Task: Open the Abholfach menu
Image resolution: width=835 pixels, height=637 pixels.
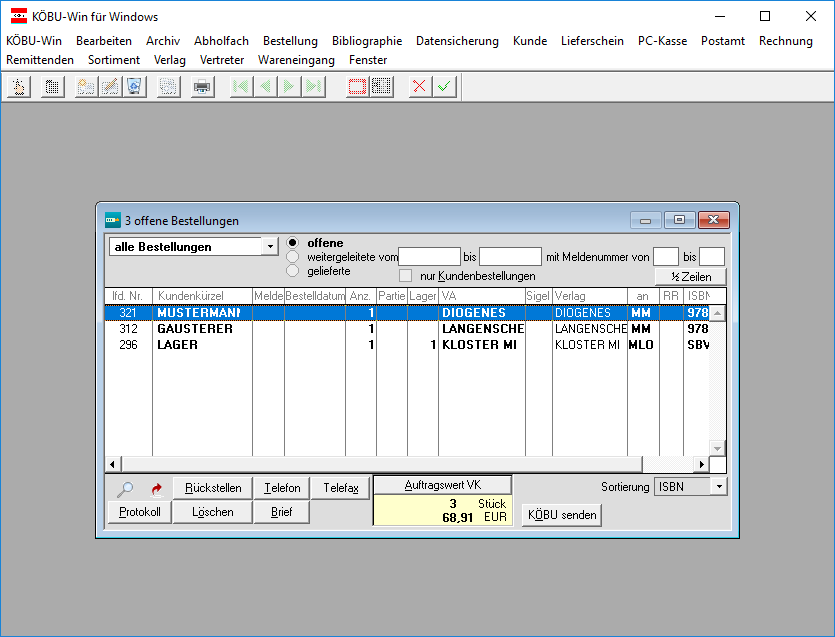Action: click(x=221, y=41)
